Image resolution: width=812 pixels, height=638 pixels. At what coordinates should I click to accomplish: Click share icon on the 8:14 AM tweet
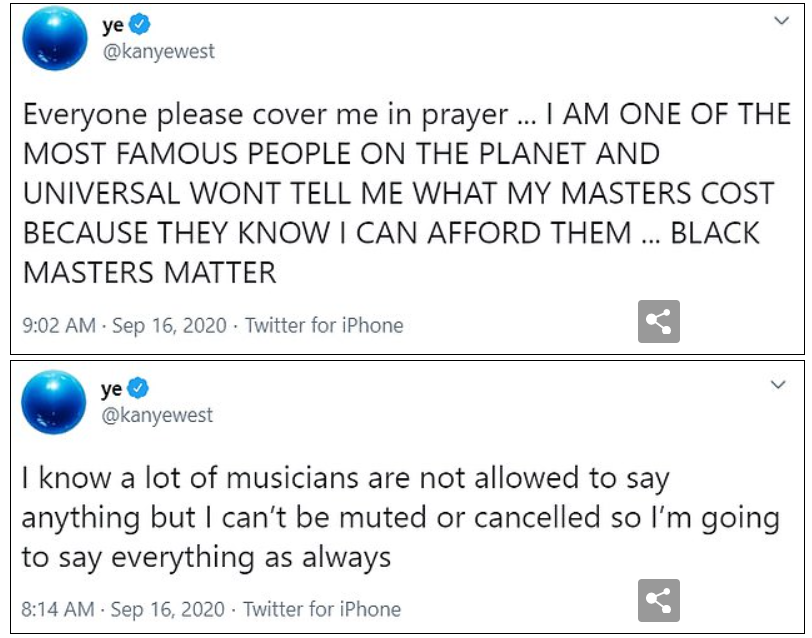pos(659,601)
